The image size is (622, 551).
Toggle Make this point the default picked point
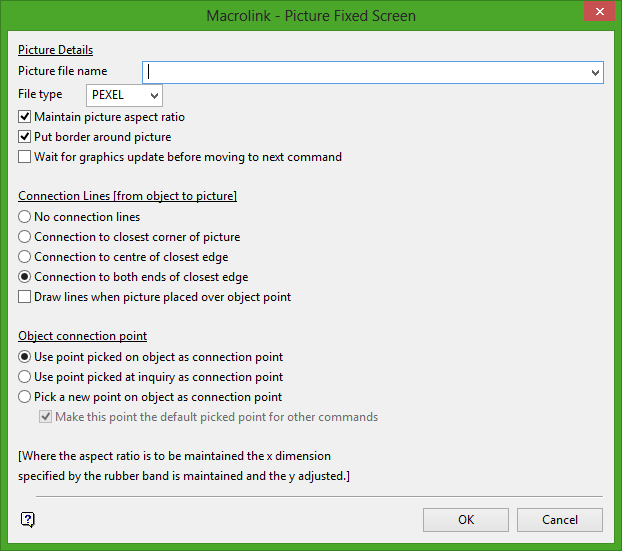coord(45,417)
